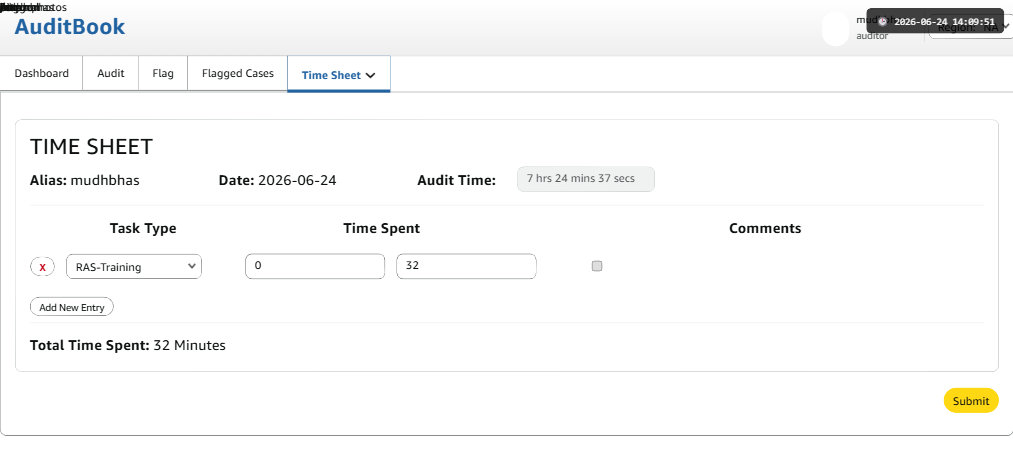This screenshot has height=456, width=1013.
Task: Click the Alias mudhbhas text
Action: tap(85, 180)
